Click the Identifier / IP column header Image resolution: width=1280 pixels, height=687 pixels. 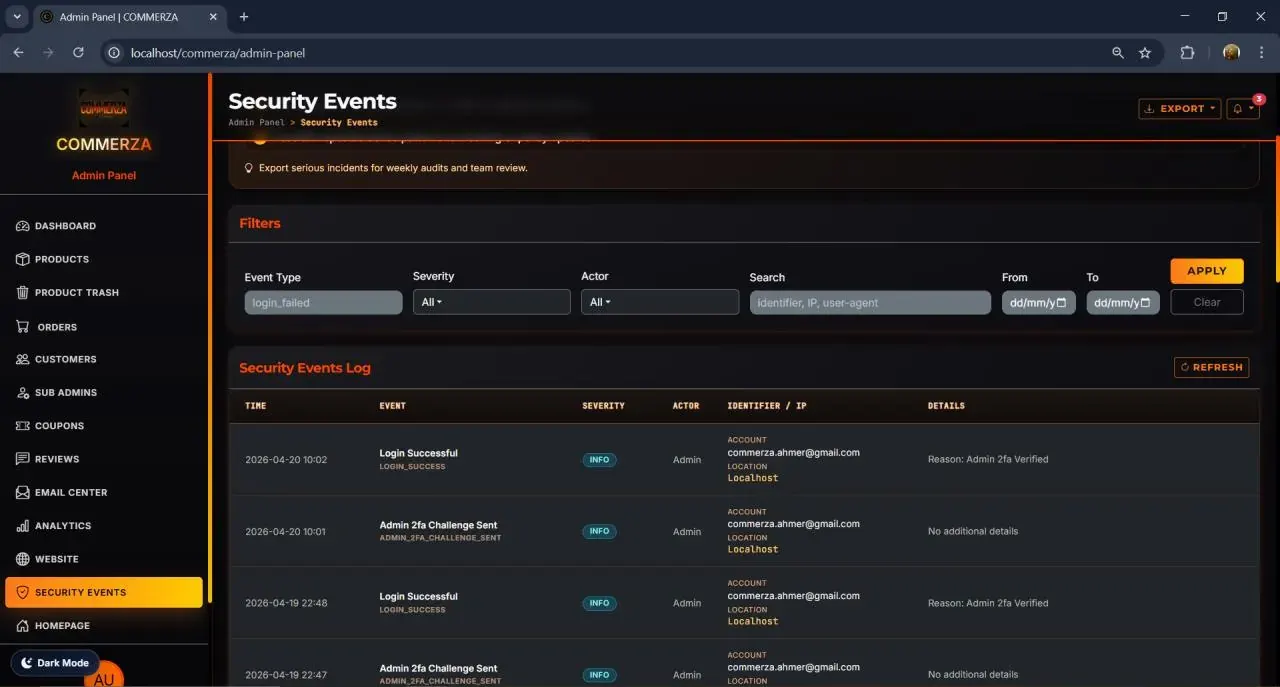point(767,406)
